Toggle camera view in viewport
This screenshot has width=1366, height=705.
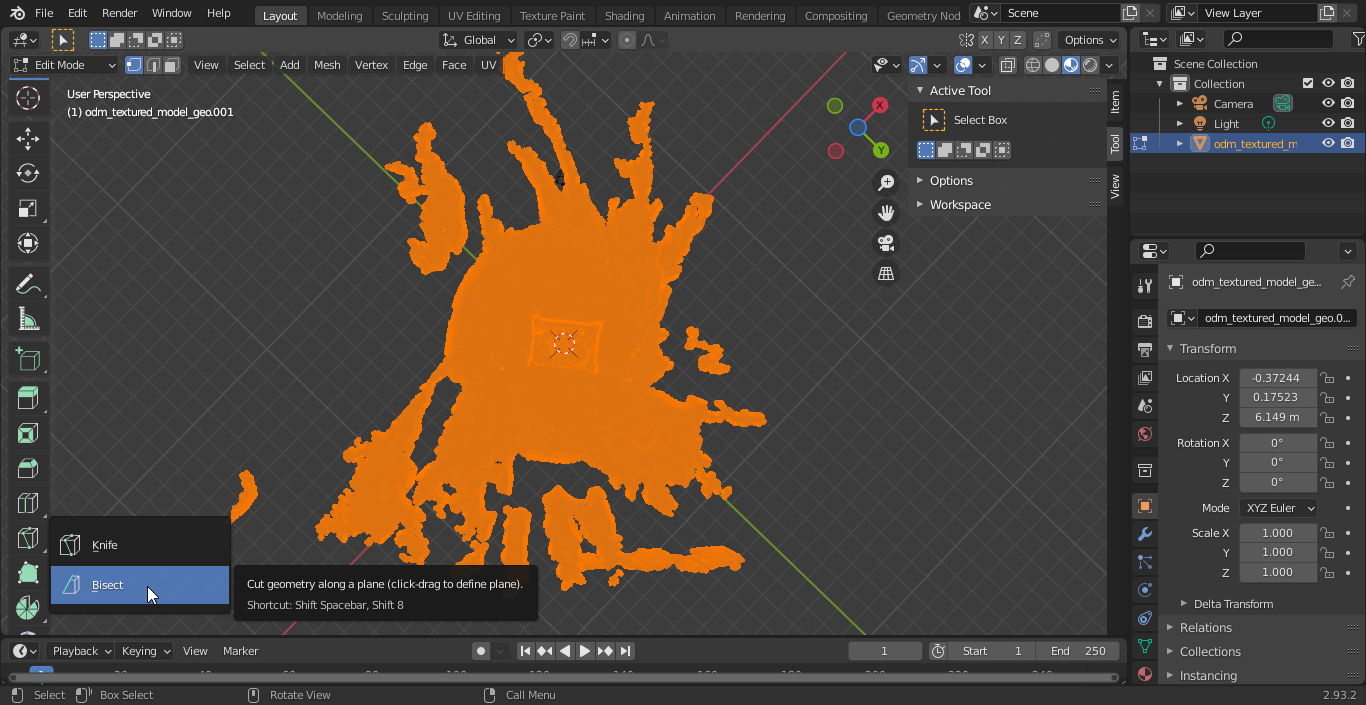pos(886,243)
